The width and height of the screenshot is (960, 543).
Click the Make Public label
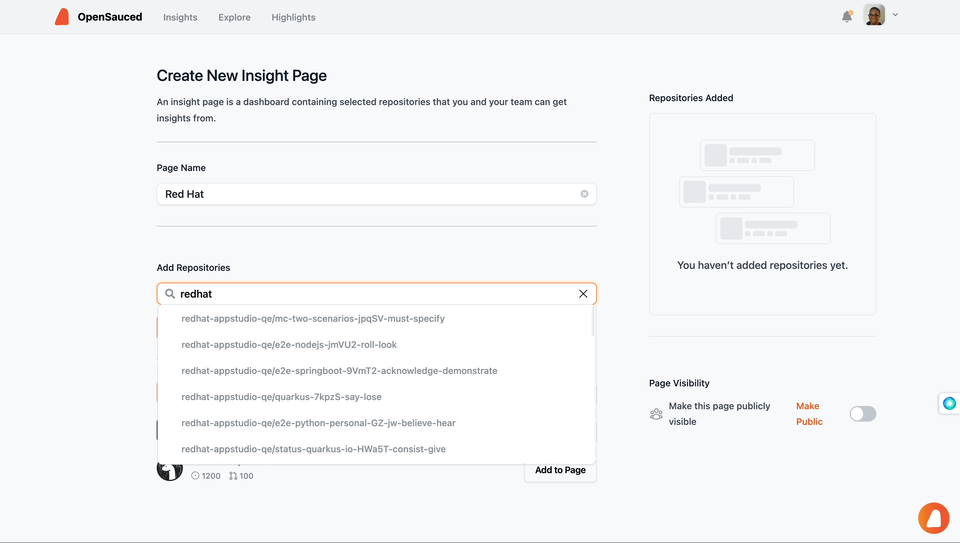point(808,414)
